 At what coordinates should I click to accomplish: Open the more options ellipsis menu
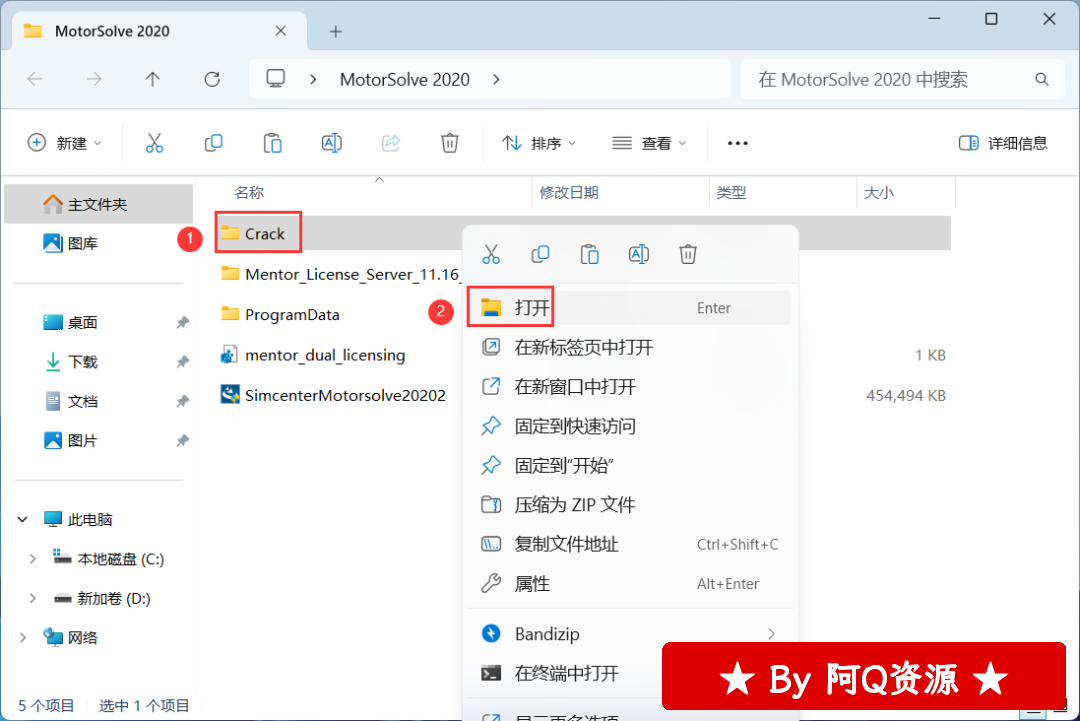coord(738,143)
